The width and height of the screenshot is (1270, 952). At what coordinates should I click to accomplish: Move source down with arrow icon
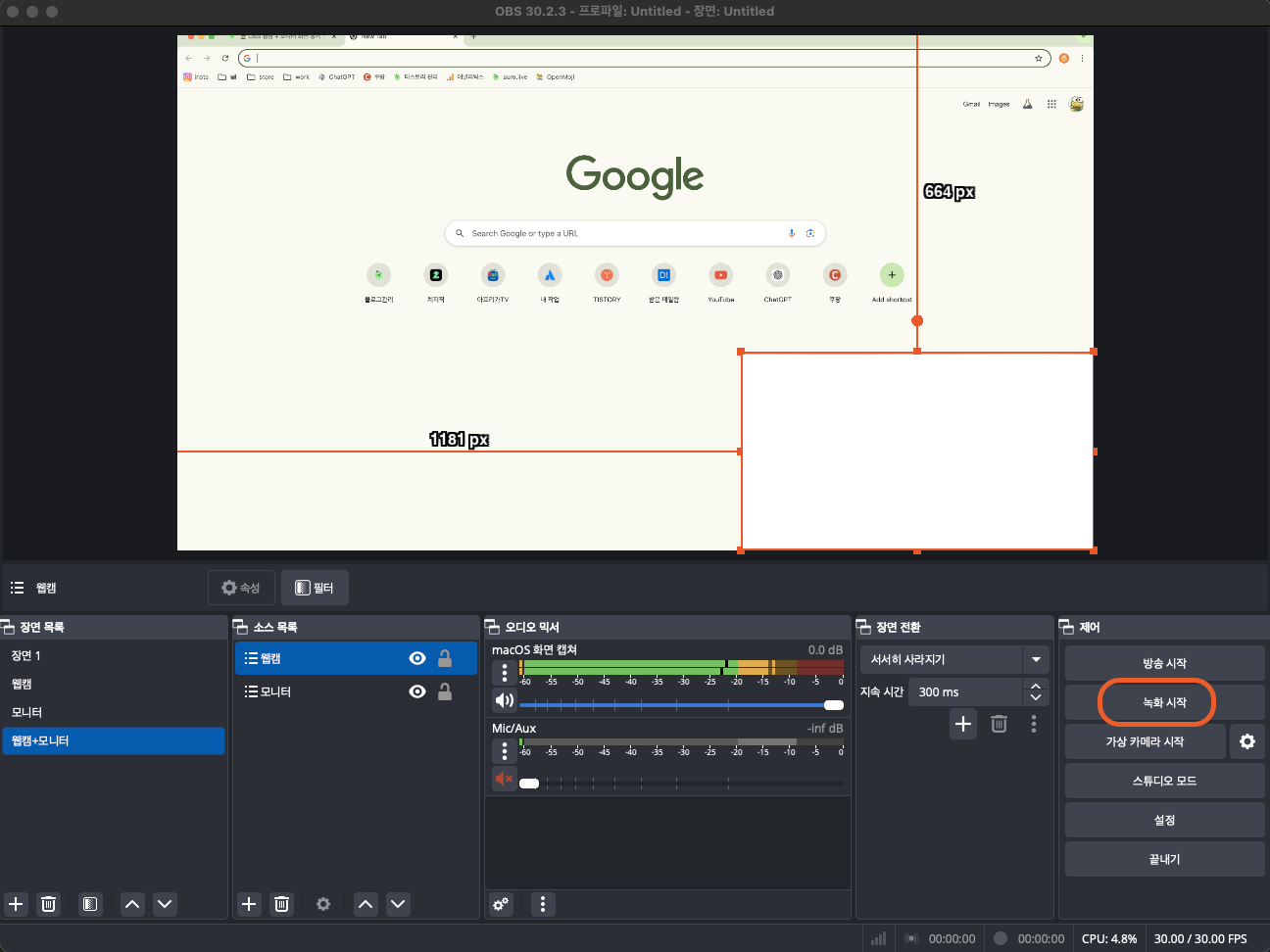click(398, 904)
